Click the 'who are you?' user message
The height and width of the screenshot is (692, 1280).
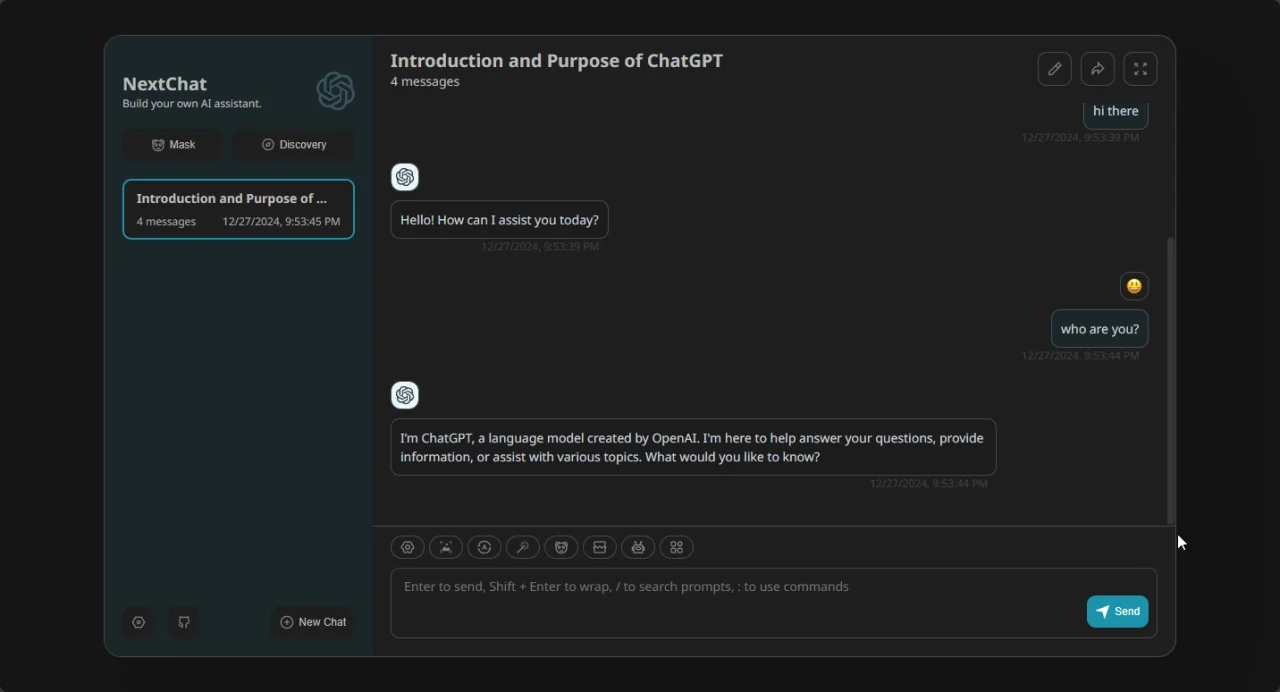pyautogui.click(x=1099, y=329)
